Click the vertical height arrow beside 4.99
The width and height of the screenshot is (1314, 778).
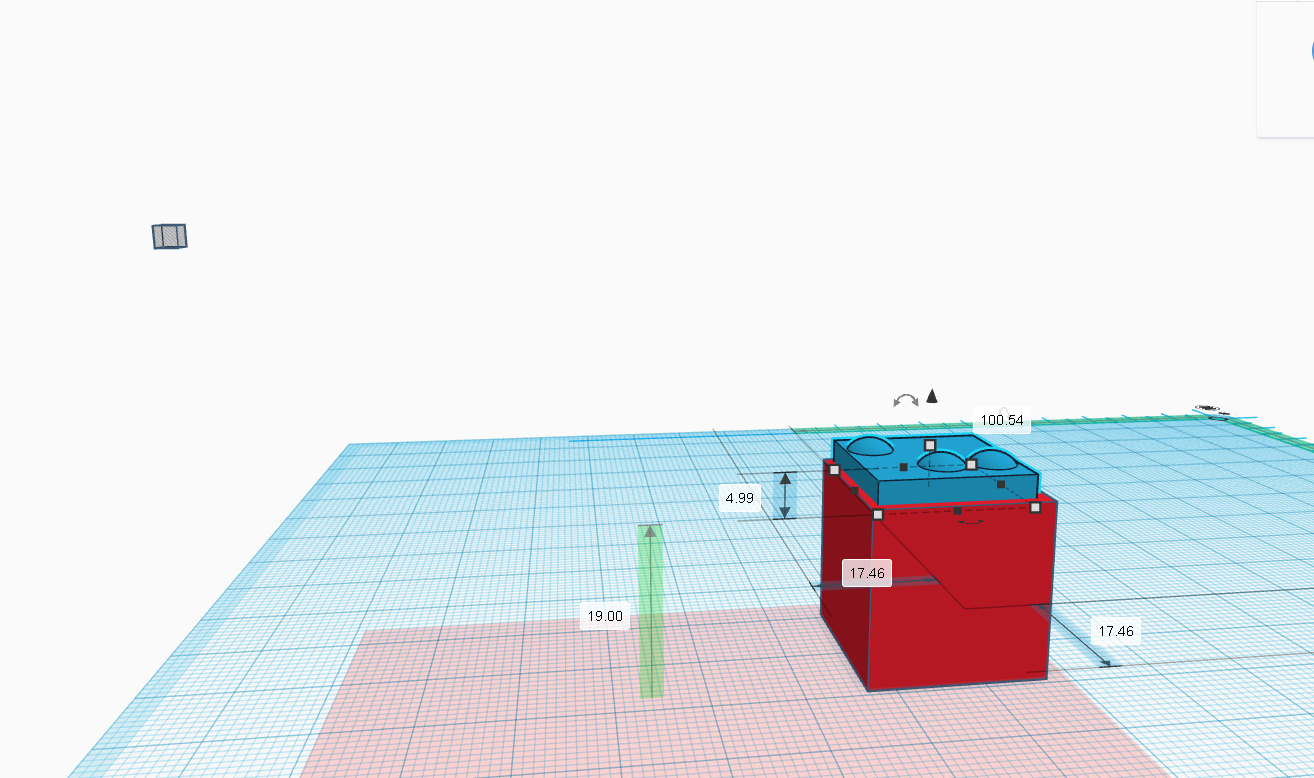point(786,495)
